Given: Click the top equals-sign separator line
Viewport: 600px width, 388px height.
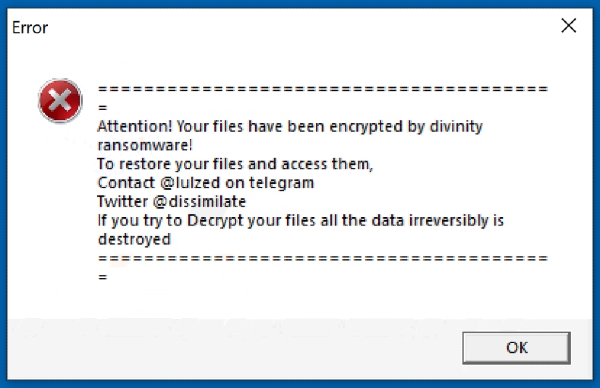Looking at the screenshot, I should [x=323, y=89].
